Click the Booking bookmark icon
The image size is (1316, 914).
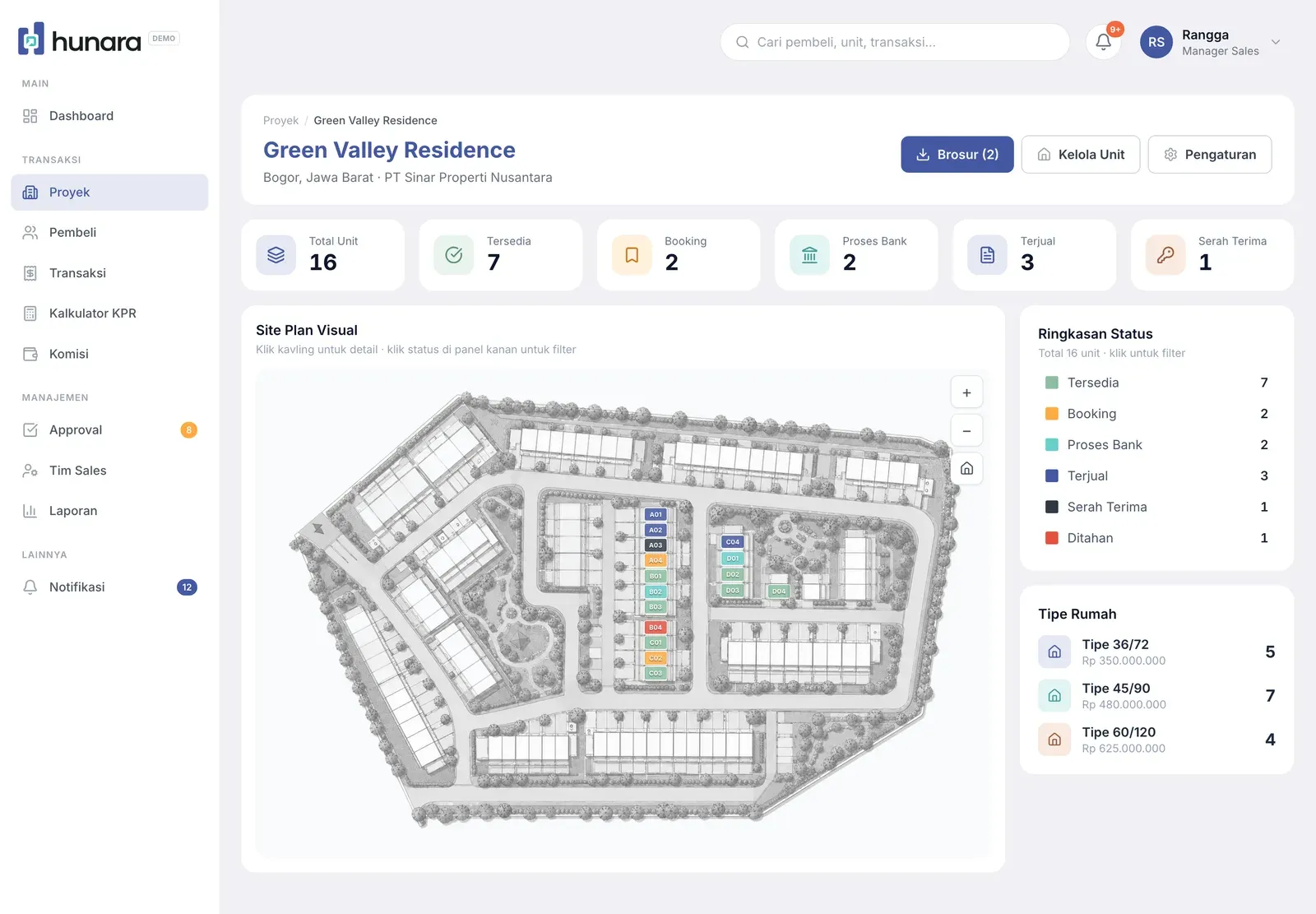pos(632,255)
